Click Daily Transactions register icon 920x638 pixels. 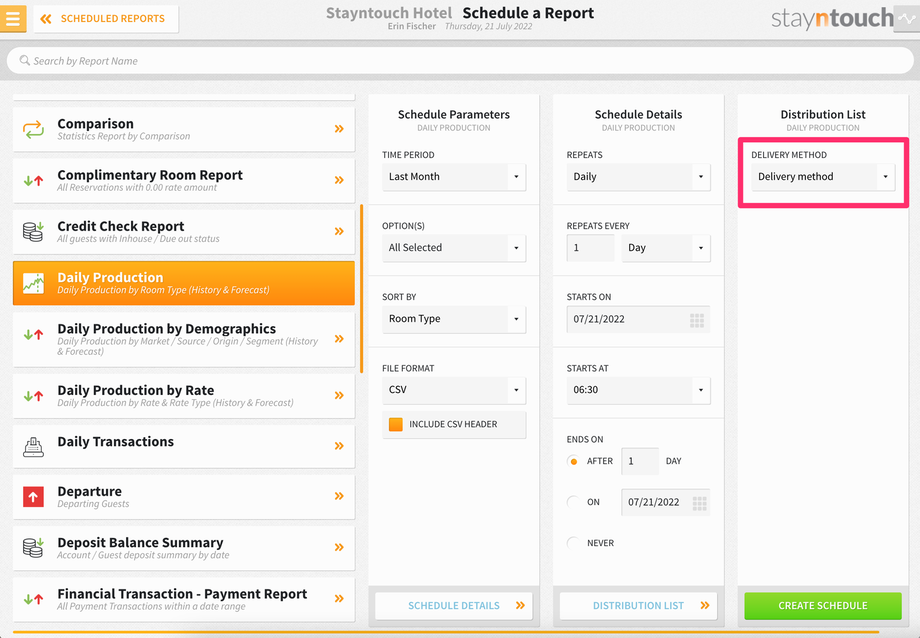[x=33, y=447]
